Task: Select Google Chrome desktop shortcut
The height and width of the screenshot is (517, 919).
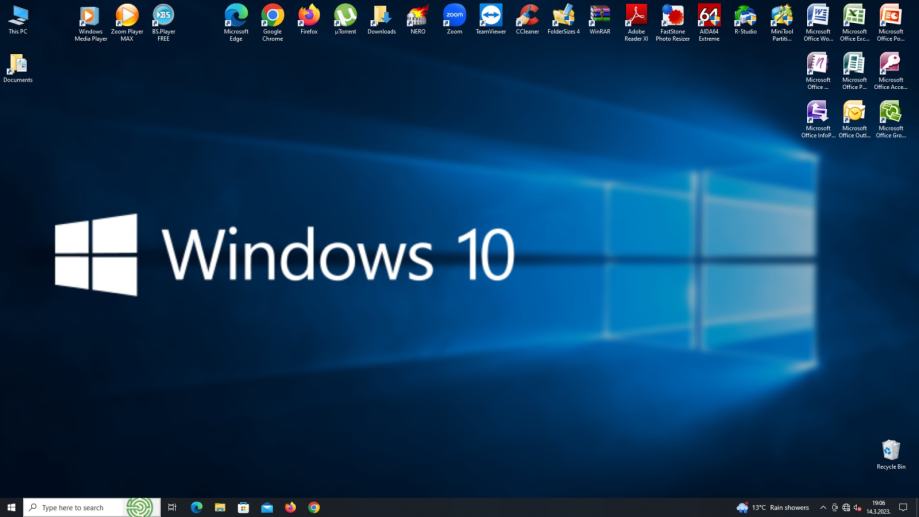Action: 272,23
